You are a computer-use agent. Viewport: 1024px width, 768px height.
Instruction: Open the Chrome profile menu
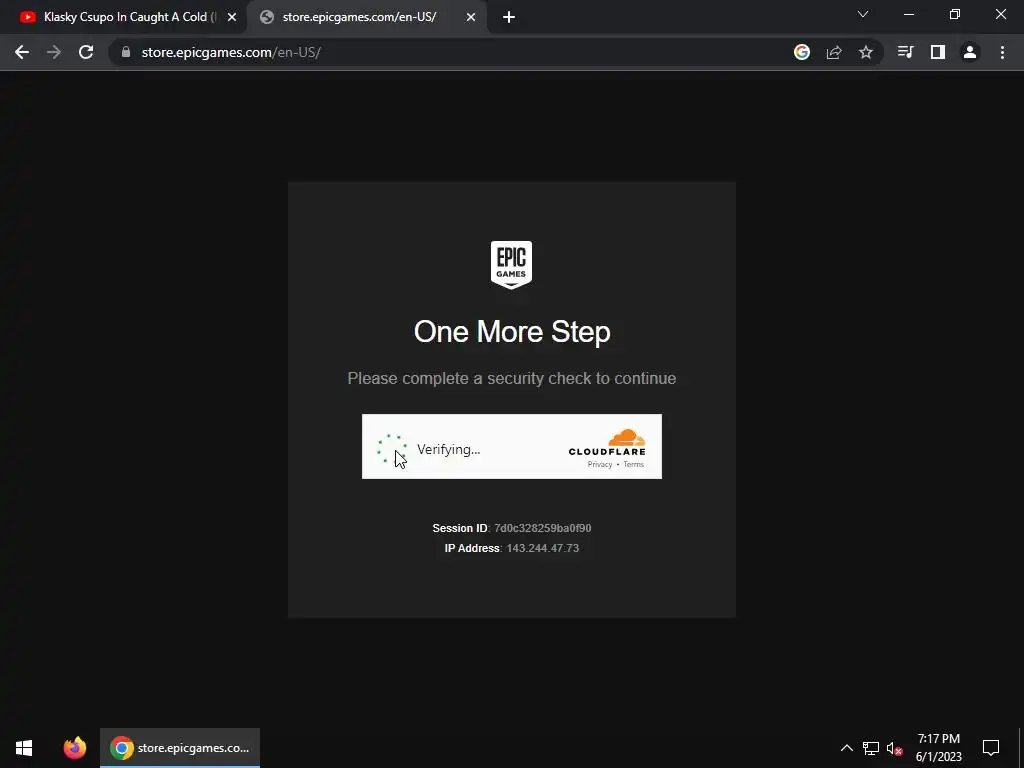click(x=970, y=52)
